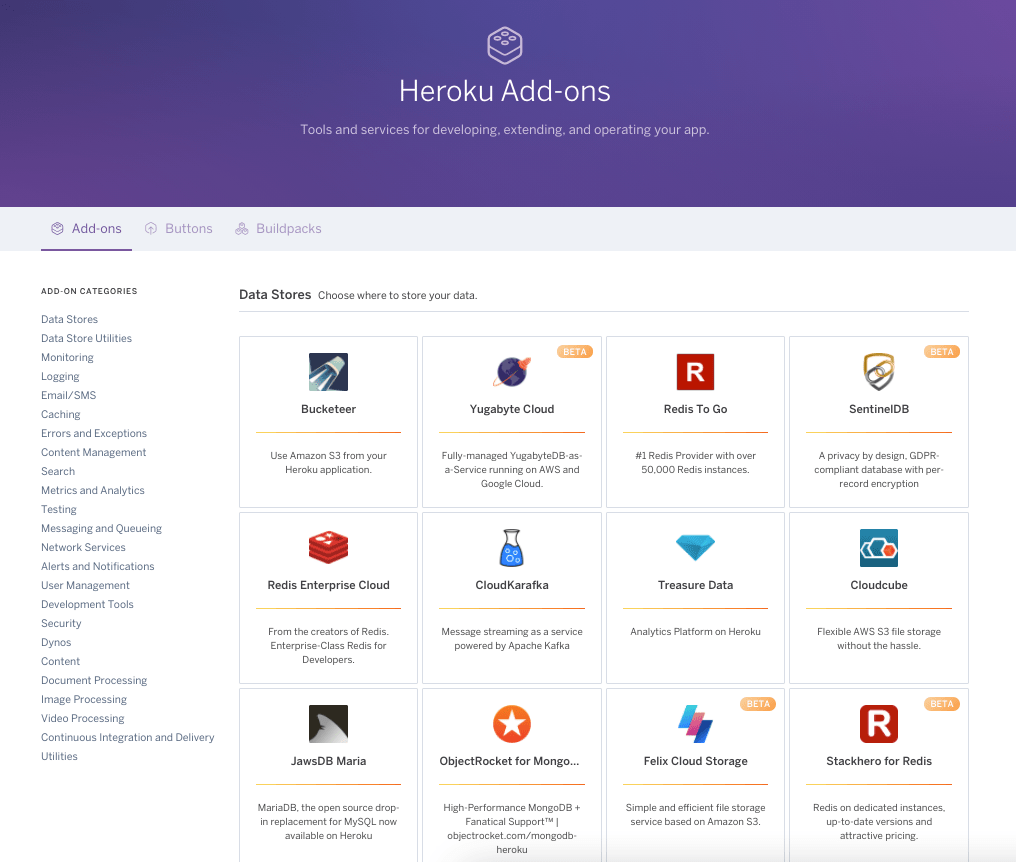This screenshot has width=1016, height=862.
Task: Click 'Analytics Platform on Heroku' text
Action: pyautogui.click(x=695, y=632)
